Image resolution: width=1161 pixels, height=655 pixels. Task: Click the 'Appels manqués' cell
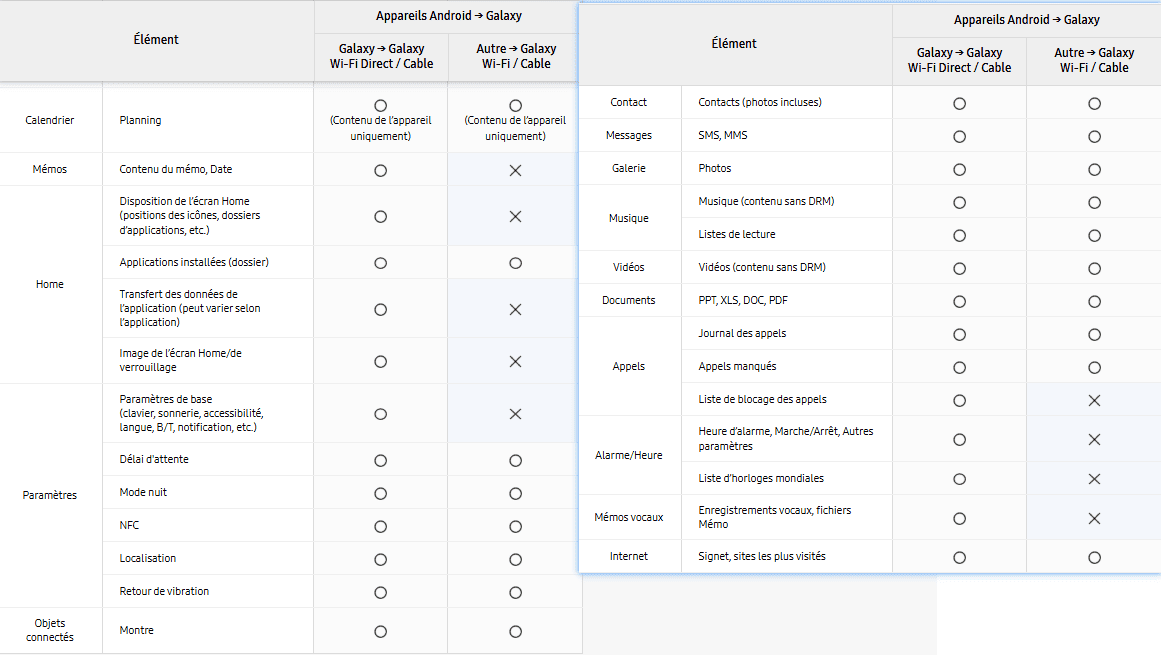coord(786,366)
